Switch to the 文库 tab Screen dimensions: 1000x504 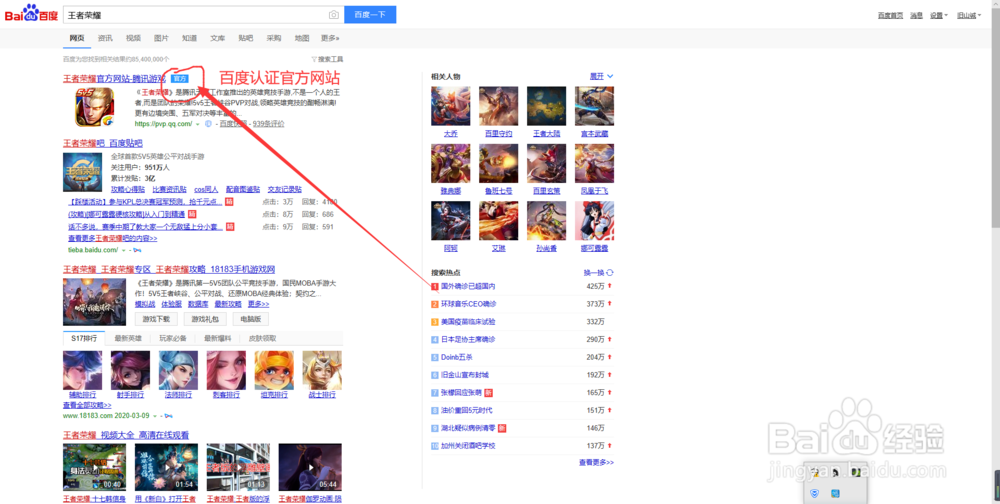(217, 38)
